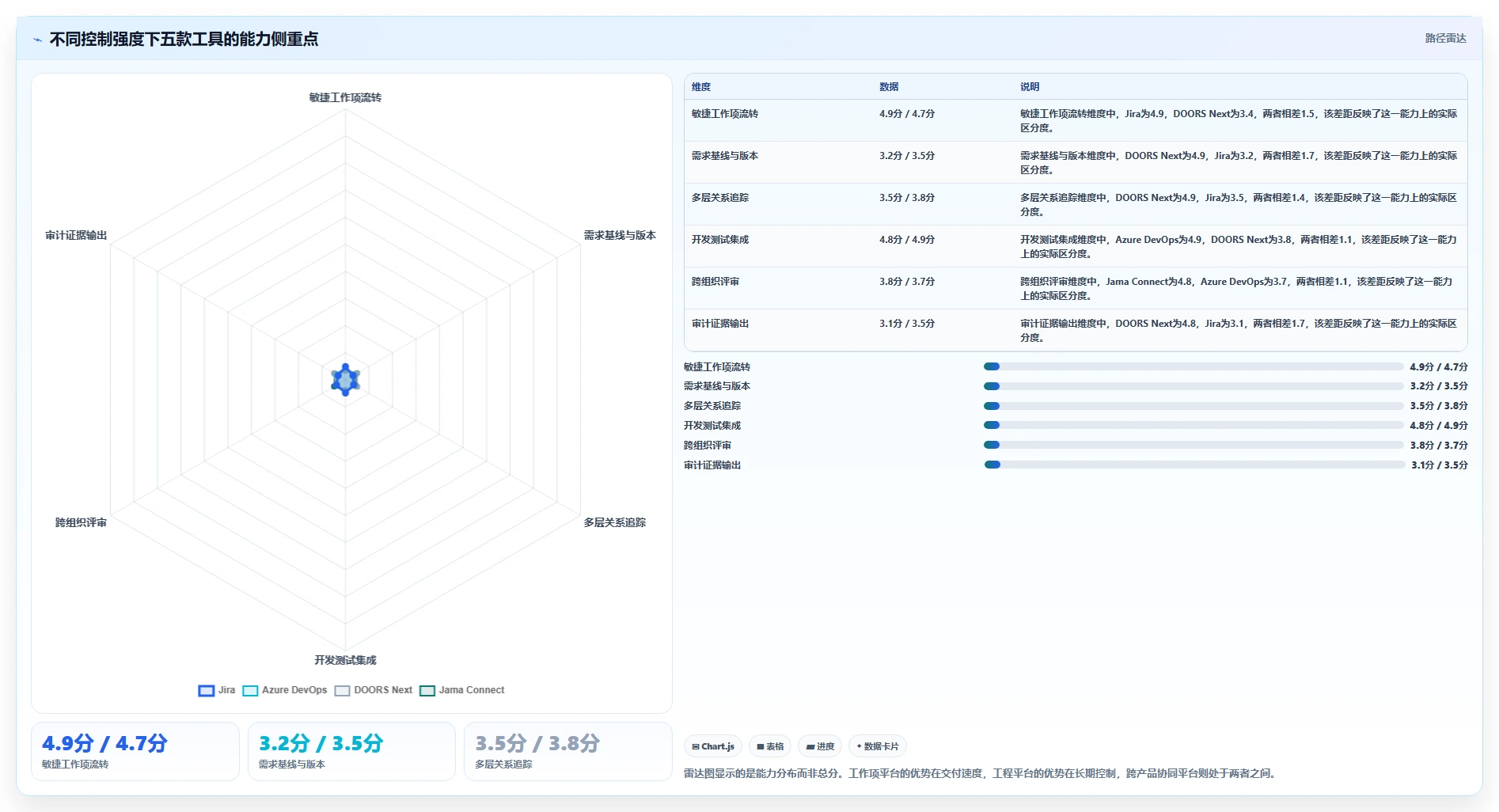1499x812 pixels.
Task: Select table row 开发测试集成
Action: coord(1076,246)
